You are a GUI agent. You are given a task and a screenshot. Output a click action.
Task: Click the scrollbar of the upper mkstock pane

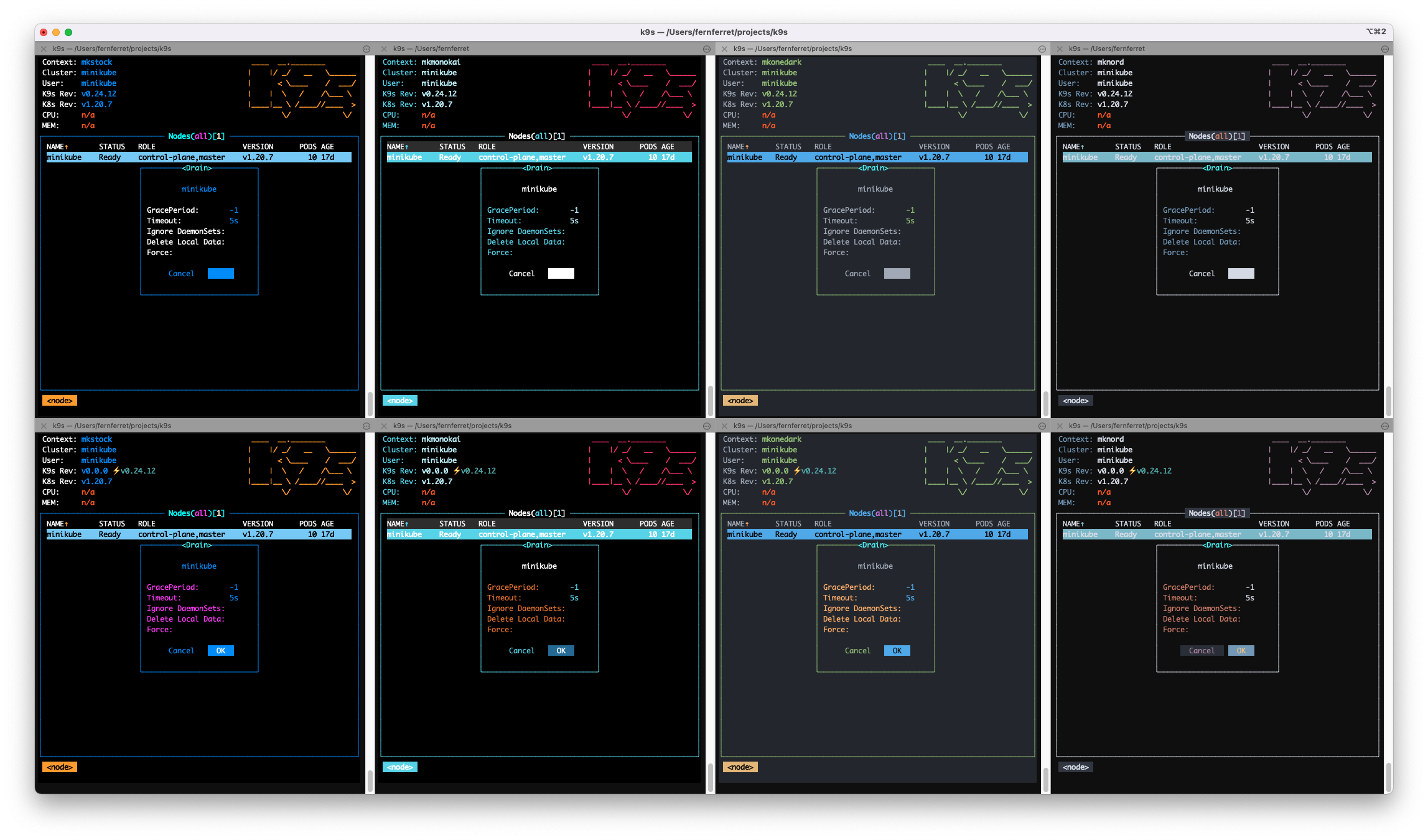370,404
